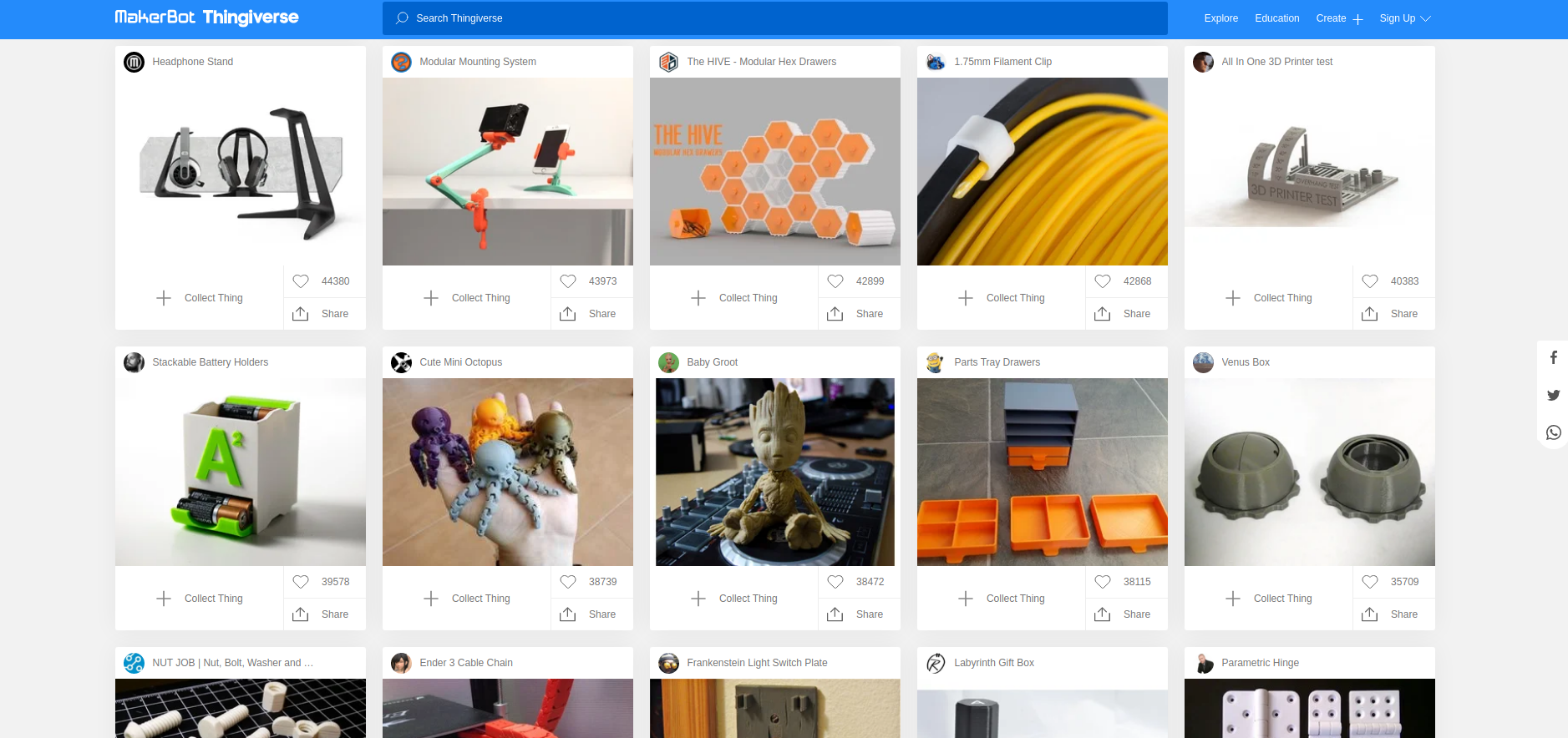Screen dimensions: 1568x738
Task: Open Cute Mini Octopus photo
Action: point(508,473)
